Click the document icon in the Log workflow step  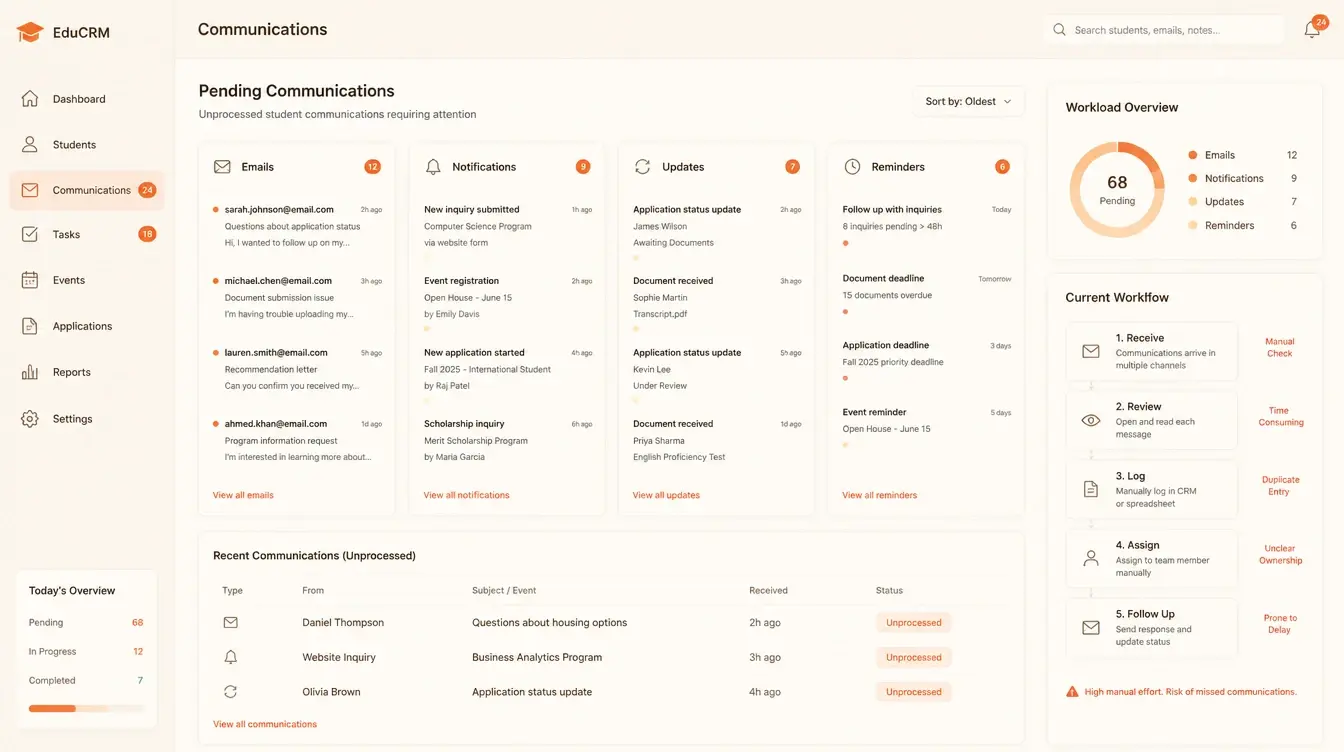(x=1091, y=489)
